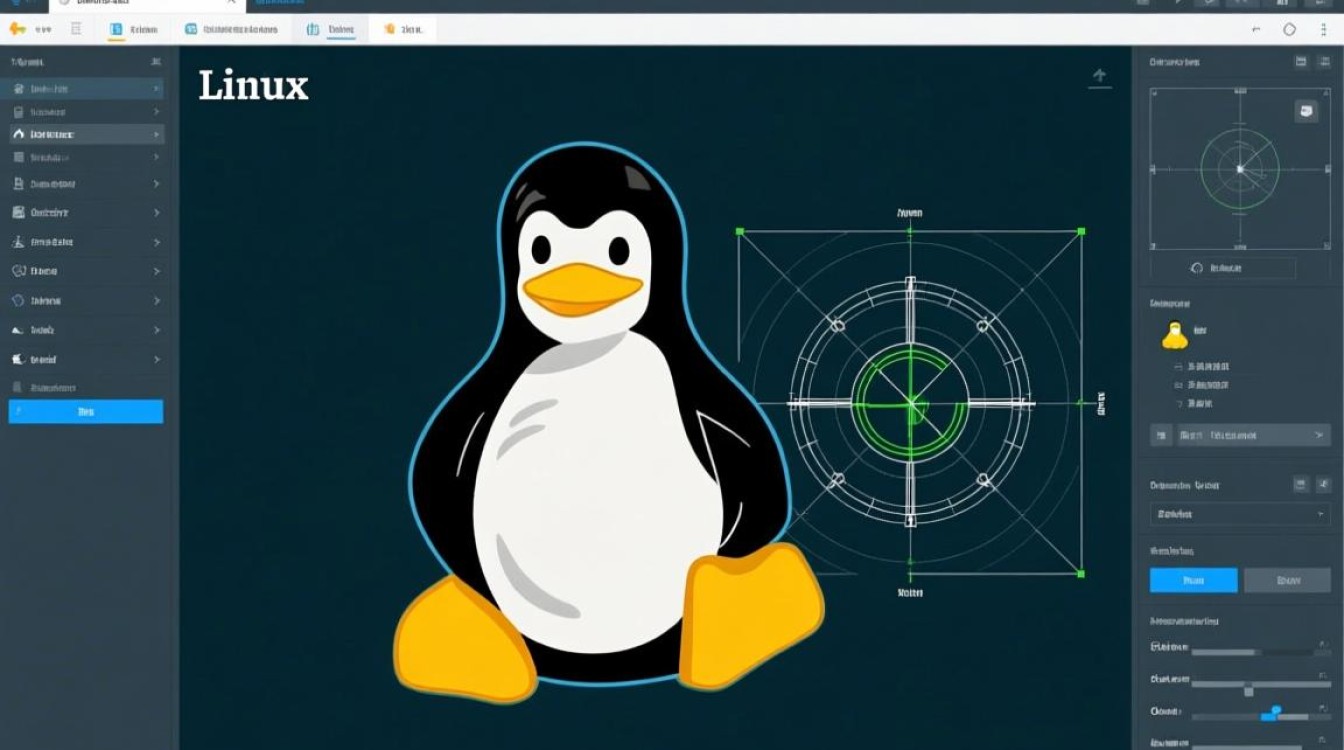This screenshot has width=1344, height=750.
Task: Select the left blue segmented option in right panel
Action: tap(1194, 580)
